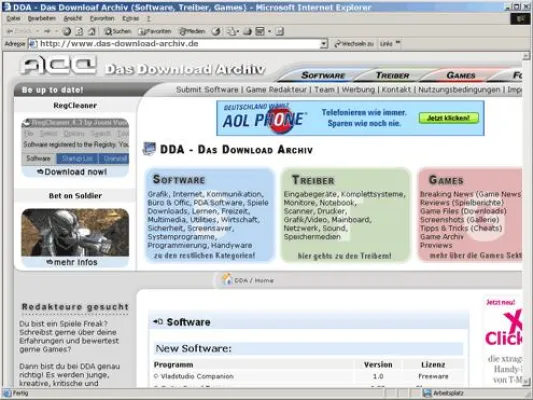Open the Favoriten menu in menu bar
Image resolution: width=533 pixels, height=400 pixels.
click(x=102, y=18)
